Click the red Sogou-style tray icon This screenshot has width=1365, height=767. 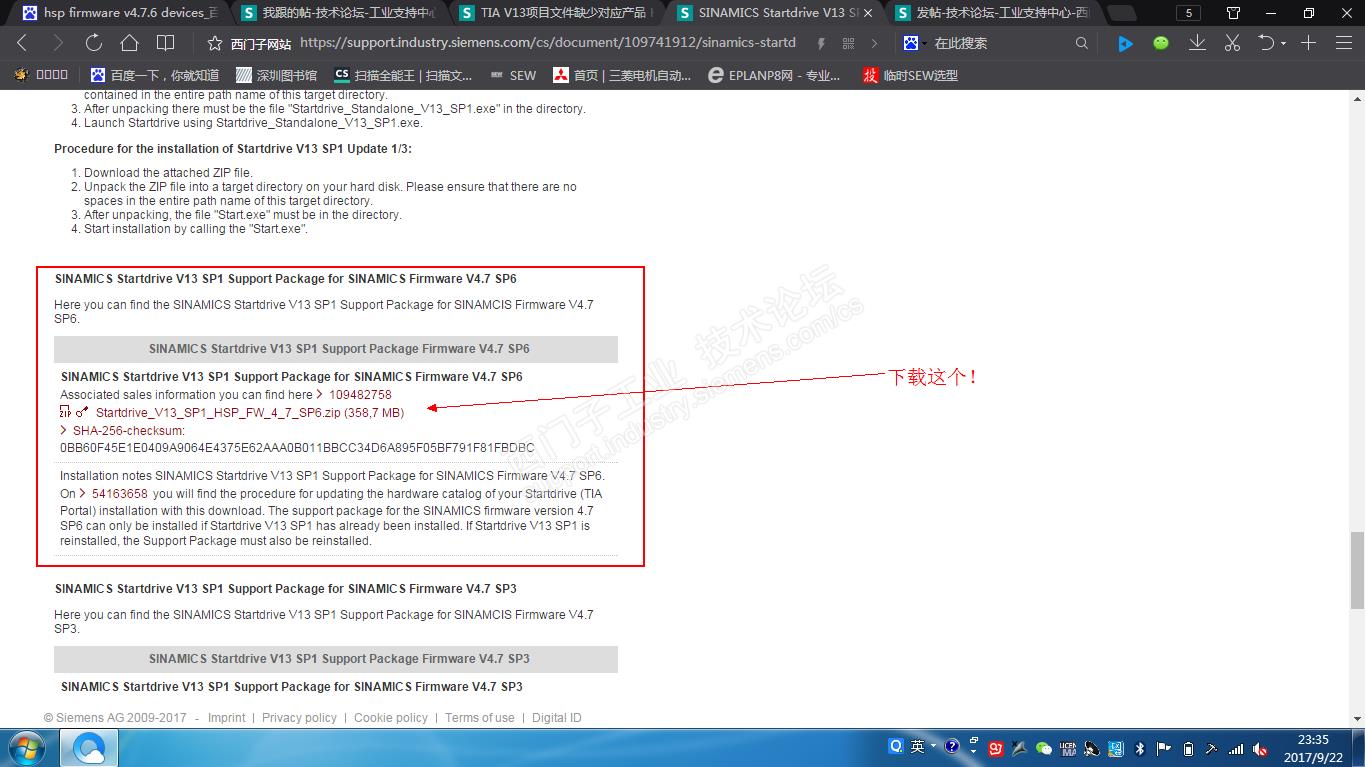(995, 748)
